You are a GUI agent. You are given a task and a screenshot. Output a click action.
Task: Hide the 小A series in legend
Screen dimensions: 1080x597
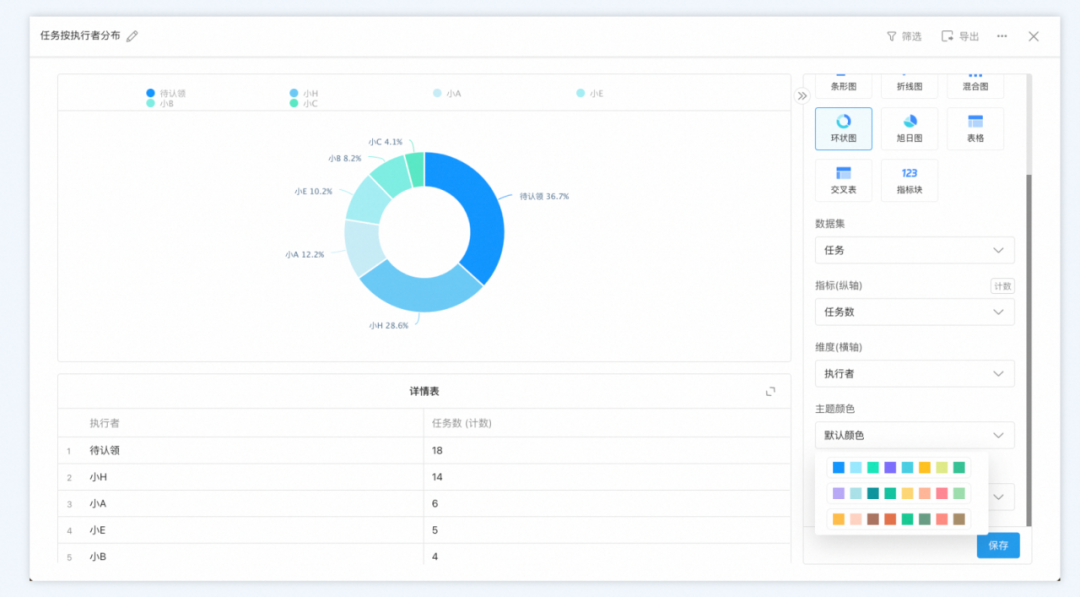pos(447,93)
